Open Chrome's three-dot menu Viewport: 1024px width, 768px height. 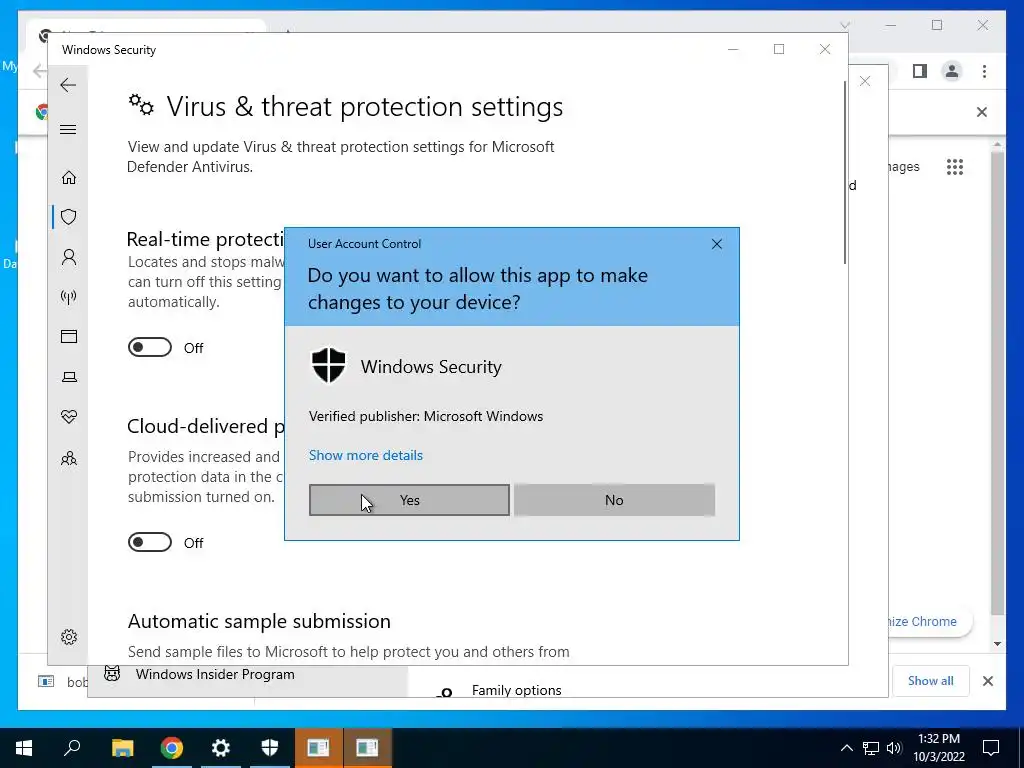[984, 71]
